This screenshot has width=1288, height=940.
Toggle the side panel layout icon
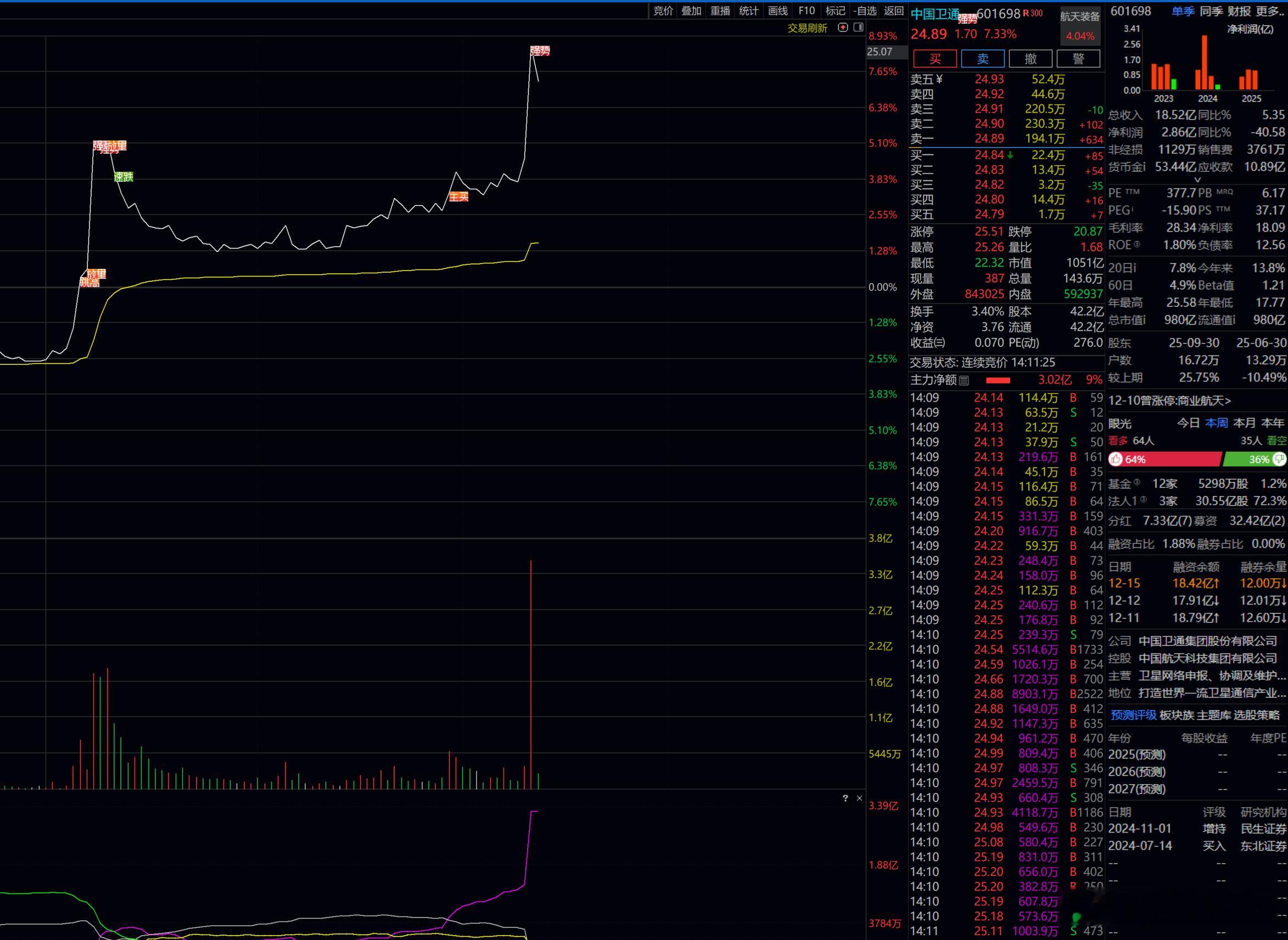[x=859, y=27]
